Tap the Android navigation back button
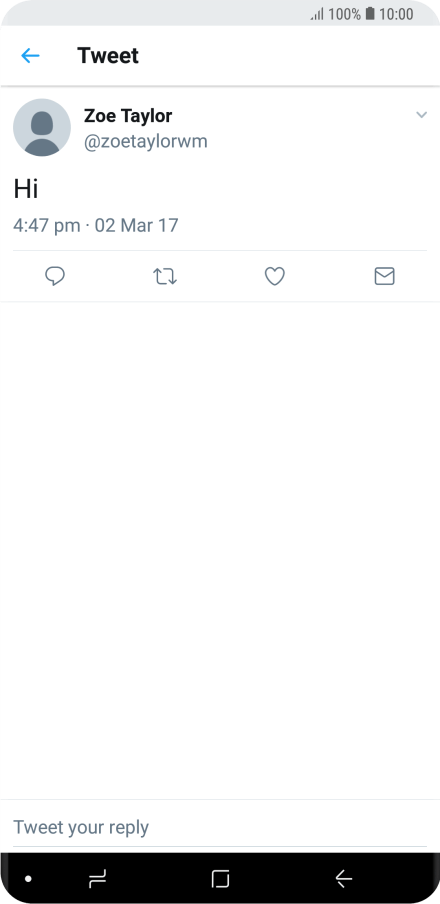 (x=344, y=879)
